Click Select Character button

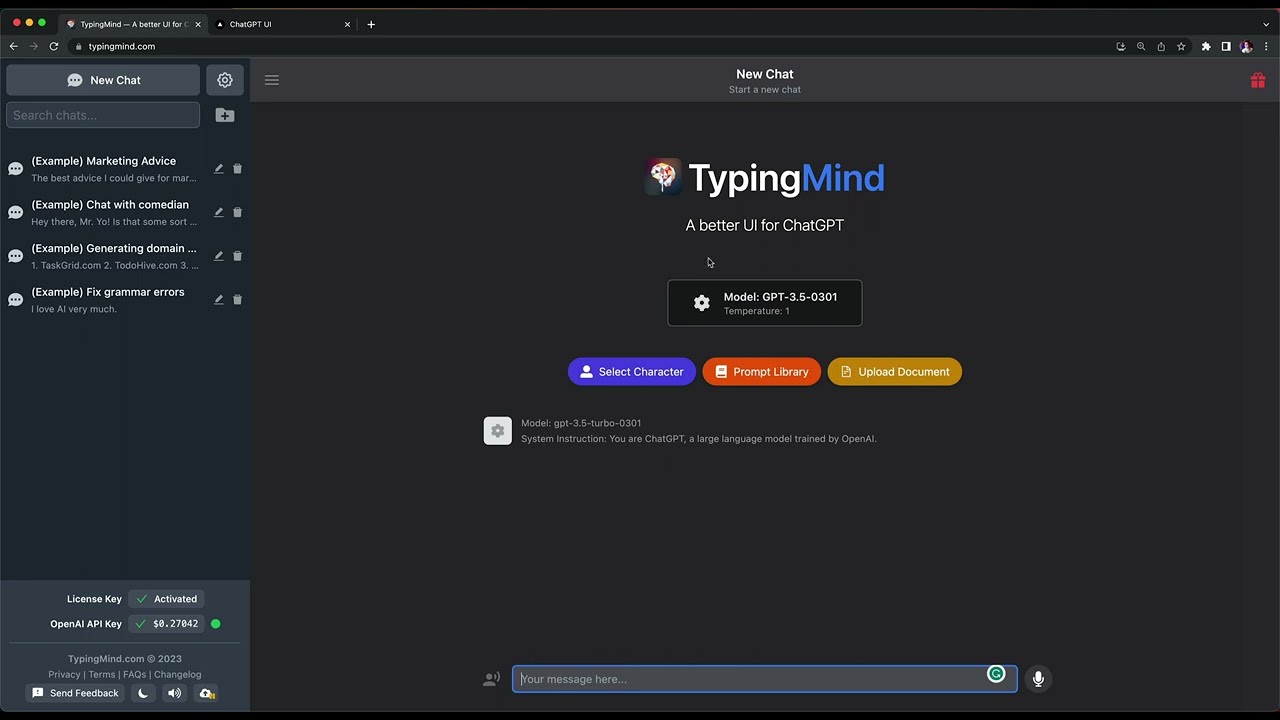tap(632, 372)
